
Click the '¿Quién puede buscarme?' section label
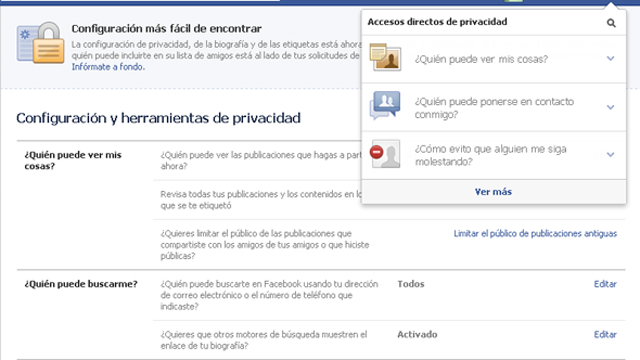pyautogui.click(x=81, y=284)
